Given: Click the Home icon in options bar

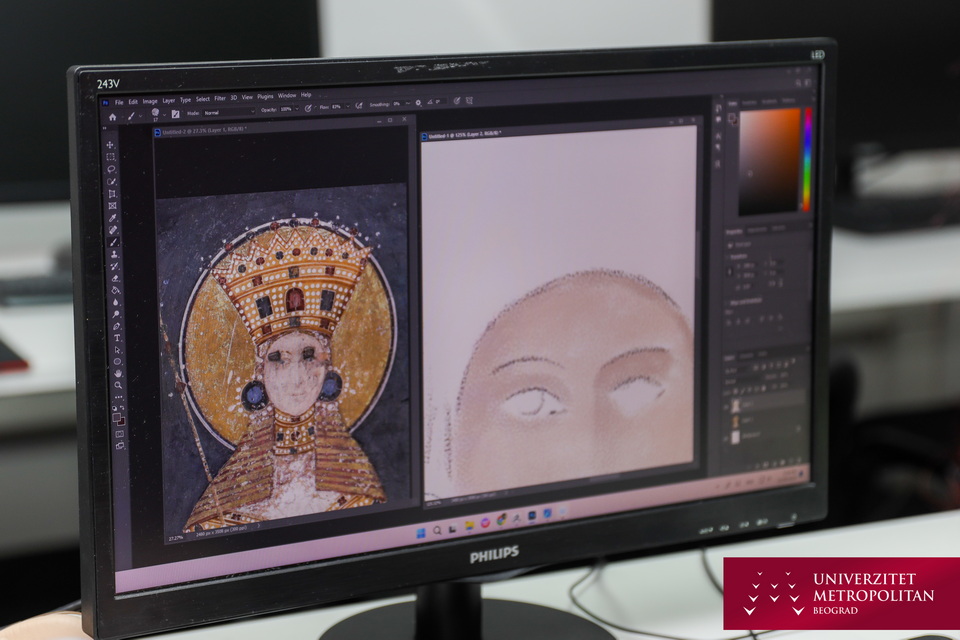Looking at the screenshot, I should (x=112, y=116).
